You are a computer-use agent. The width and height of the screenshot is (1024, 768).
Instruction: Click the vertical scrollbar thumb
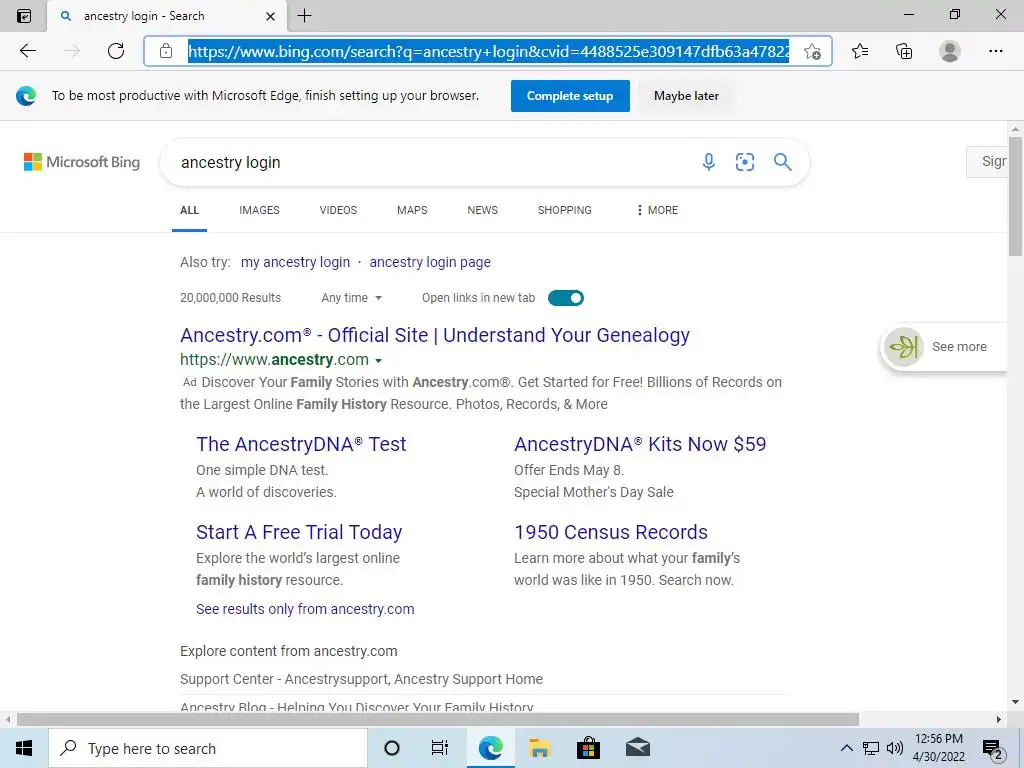click(1015, 197)
